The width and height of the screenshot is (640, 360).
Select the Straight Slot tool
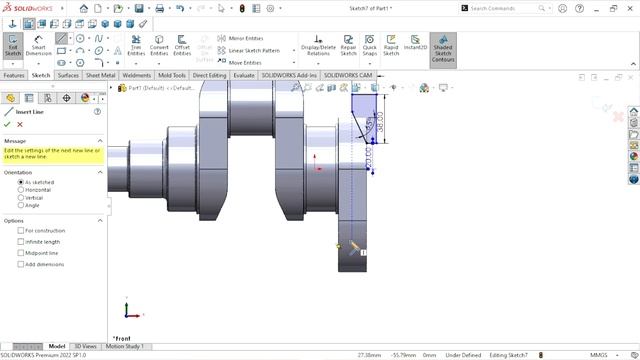61,63
